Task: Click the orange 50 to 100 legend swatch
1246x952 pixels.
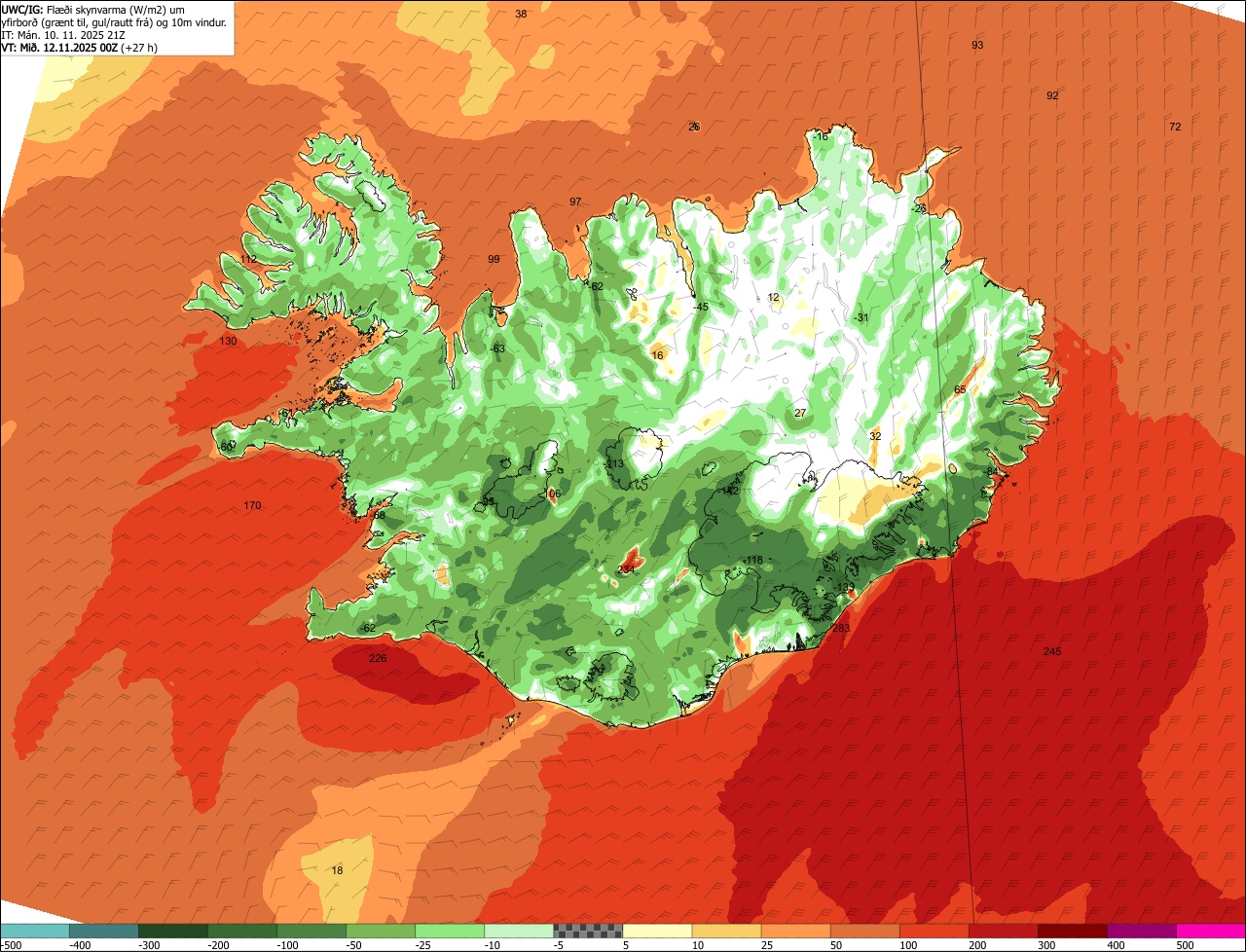Action: coord(863,931)
